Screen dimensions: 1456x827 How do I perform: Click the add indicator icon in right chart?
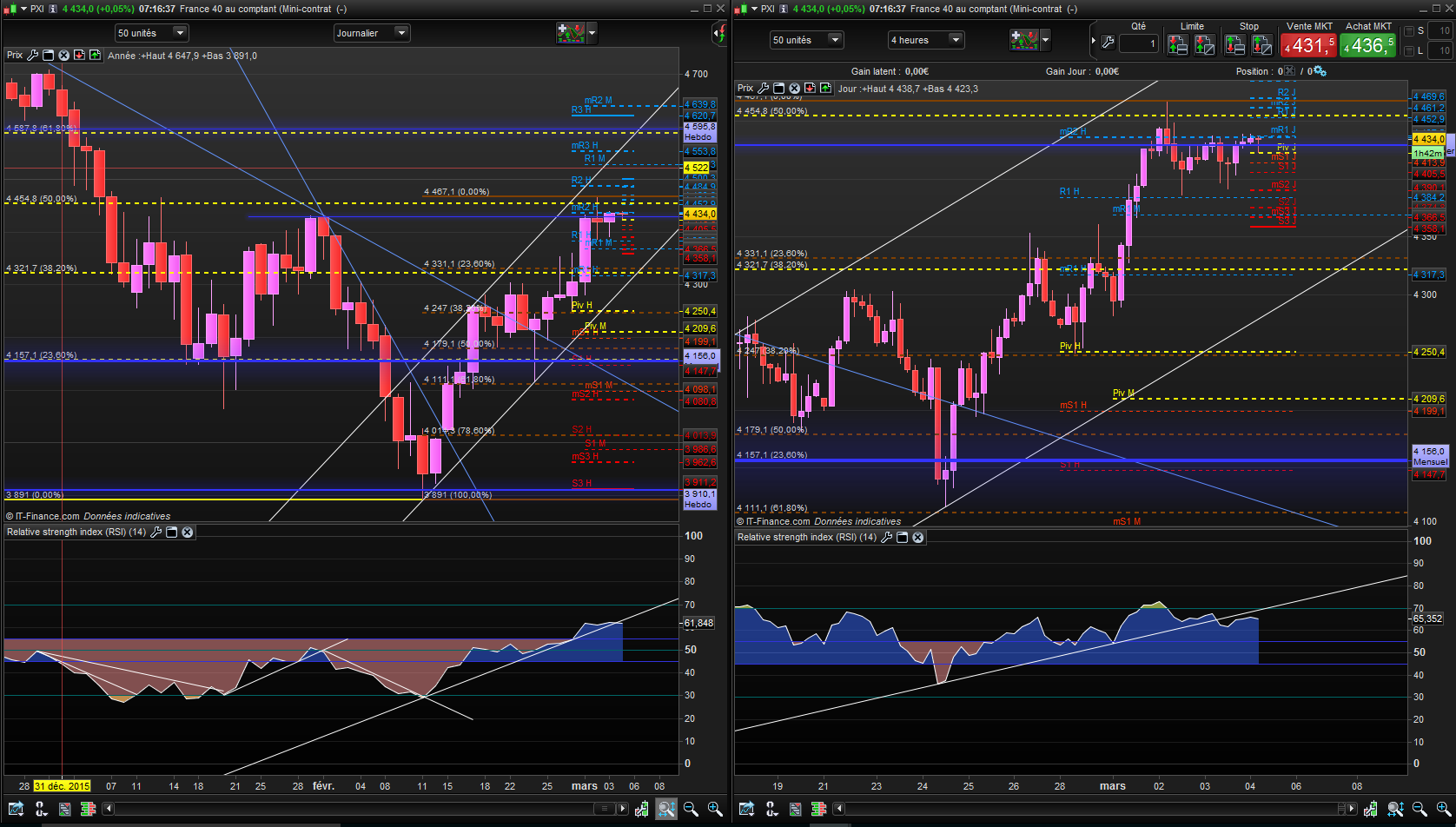pyautogui.click(x=1023, y=40)
